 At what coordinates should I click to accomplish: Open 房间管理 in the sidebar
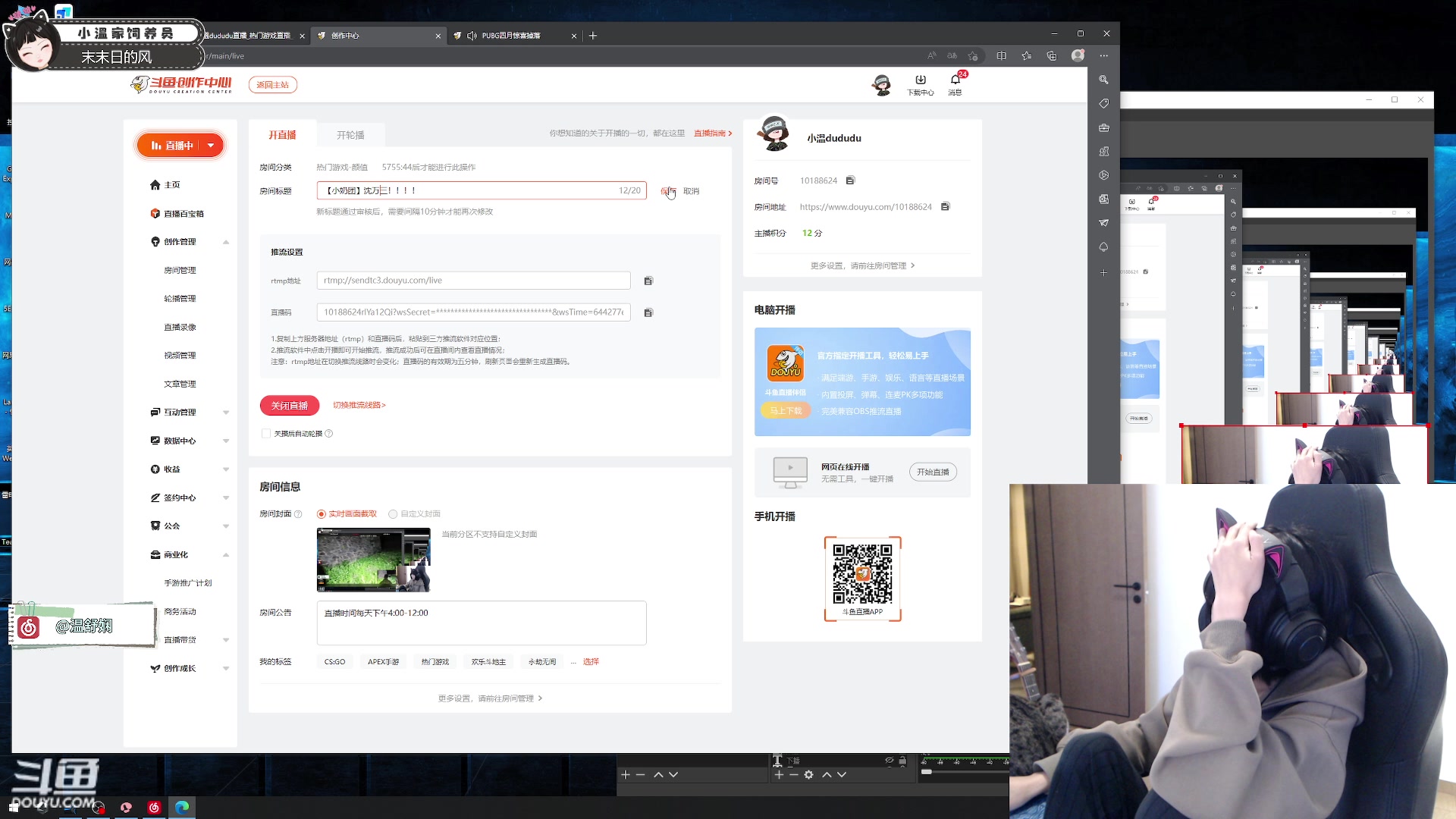(180, 271)
